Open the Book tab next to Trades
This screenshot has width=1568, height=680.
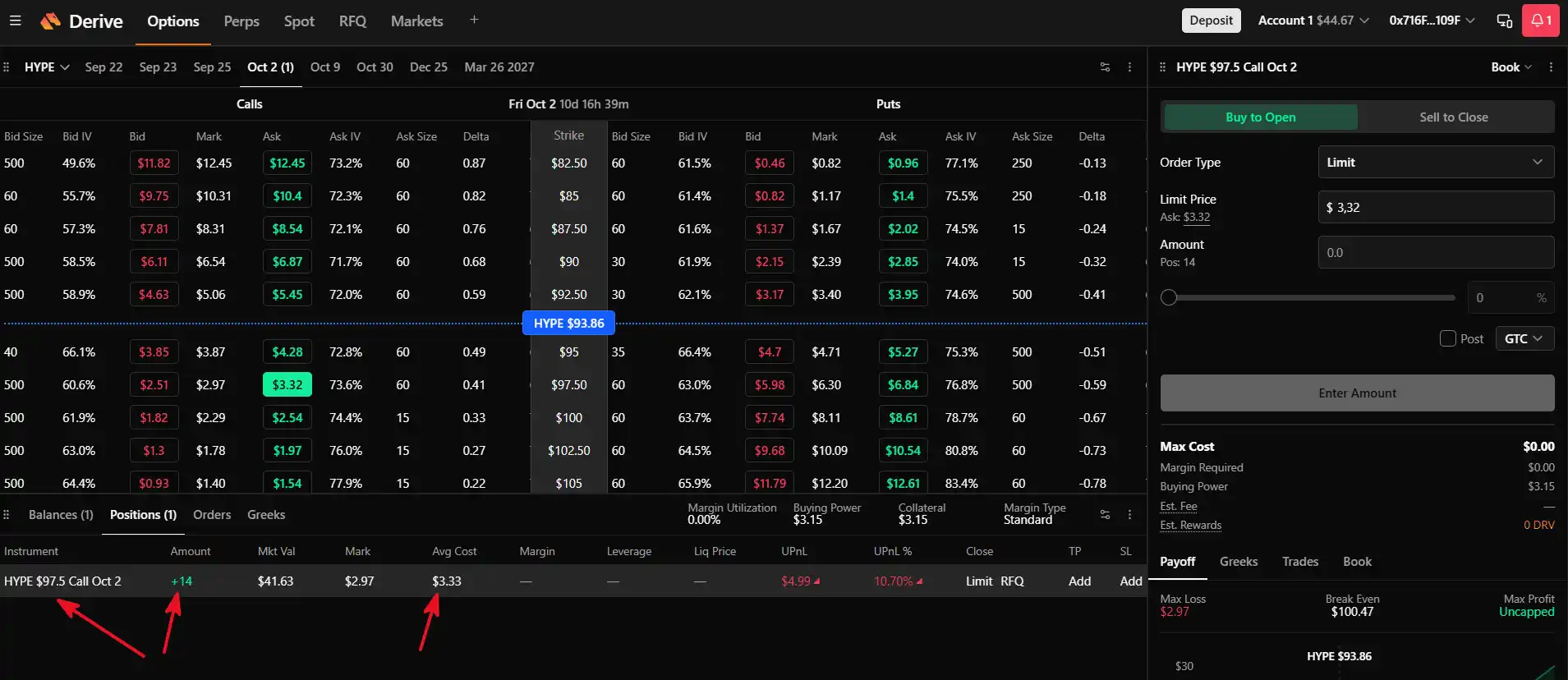pyautogui.click(x=1357, y=562)
